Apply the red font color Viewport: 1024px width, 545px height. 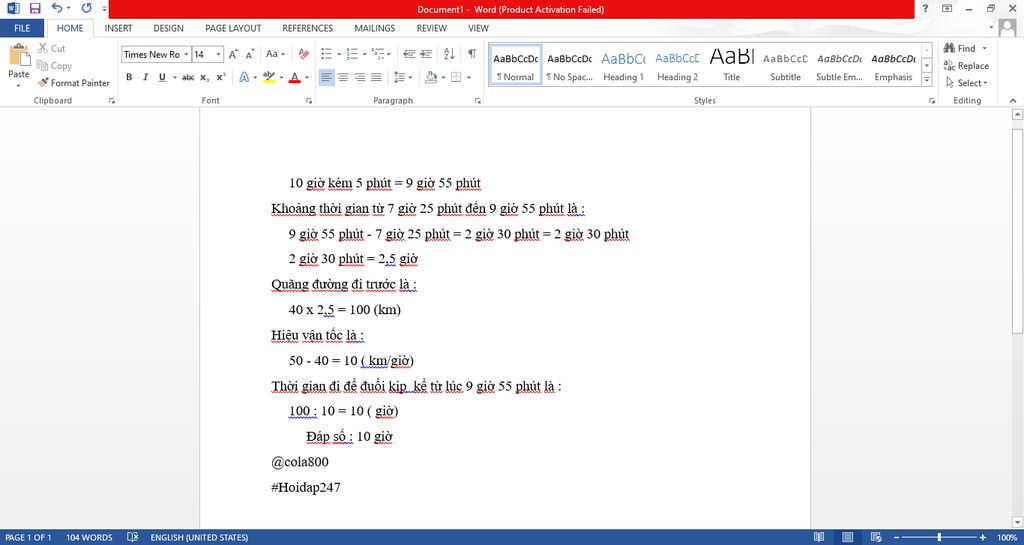coord(295,77)
